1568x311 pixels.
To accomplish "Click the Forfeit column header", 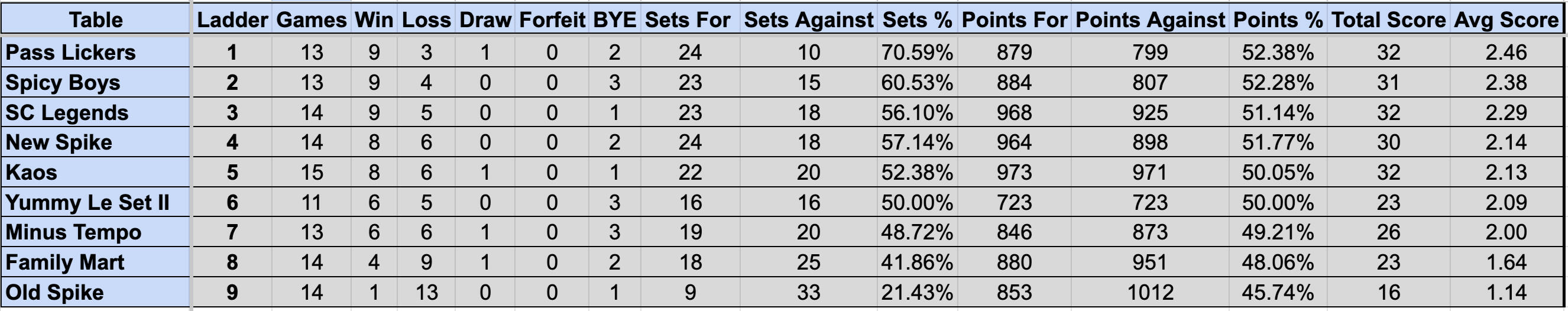I will coord(552,20).
